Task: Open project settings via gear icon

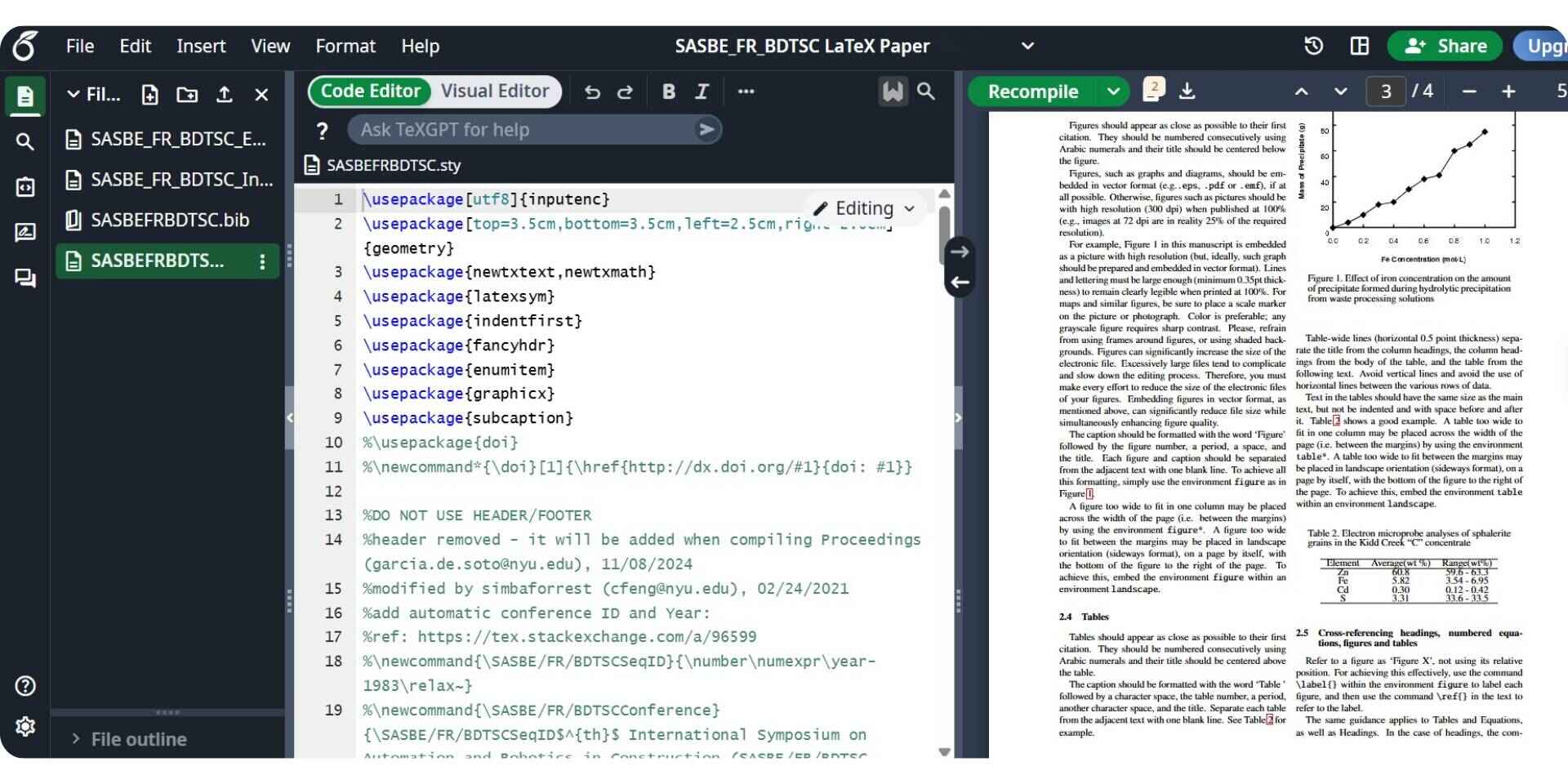Action: coord(24,727)
